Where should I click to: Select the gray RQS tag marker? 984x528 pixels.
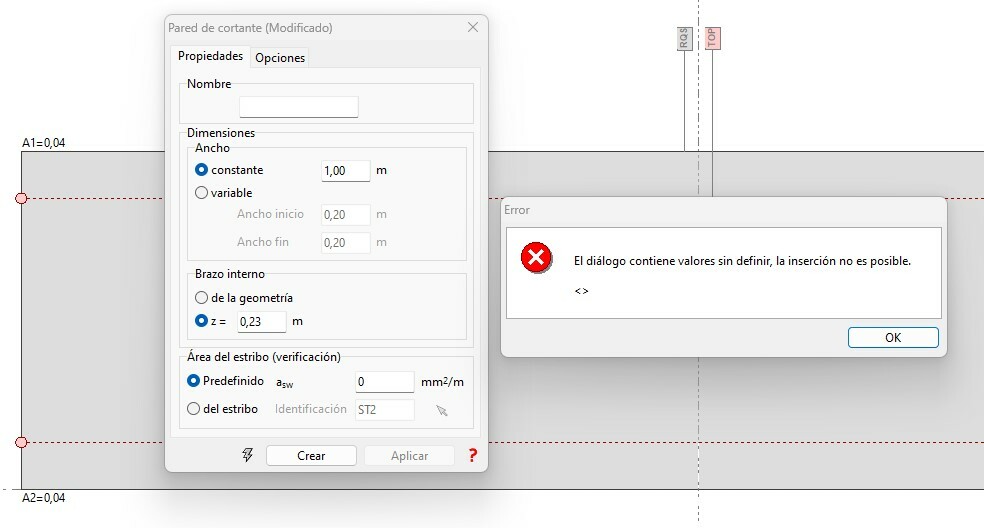[x=684, y=39]
